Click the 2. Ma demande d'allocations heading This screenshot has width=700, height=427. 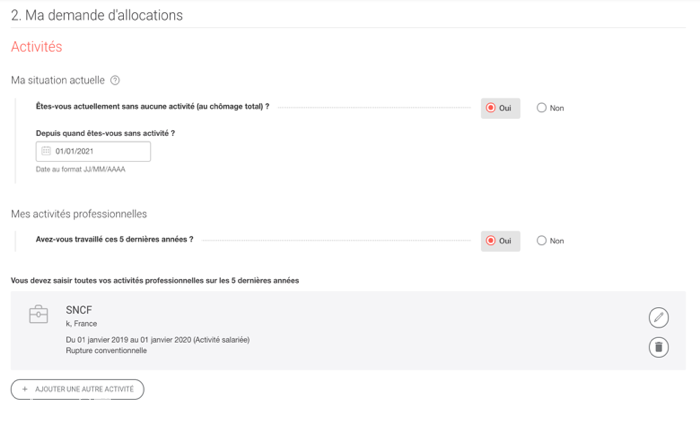97,15
